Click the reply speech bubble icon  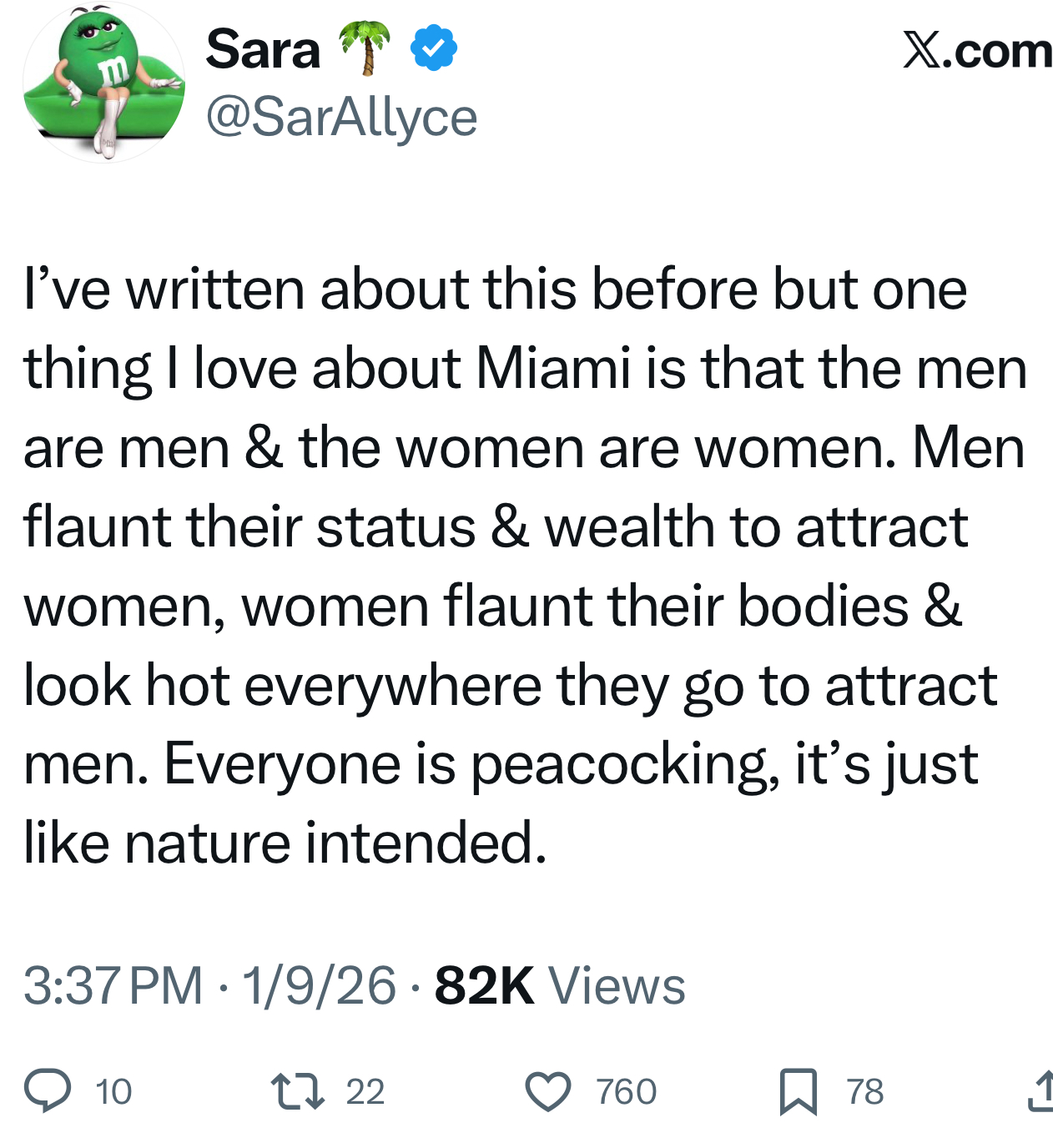coord(48,1090)
